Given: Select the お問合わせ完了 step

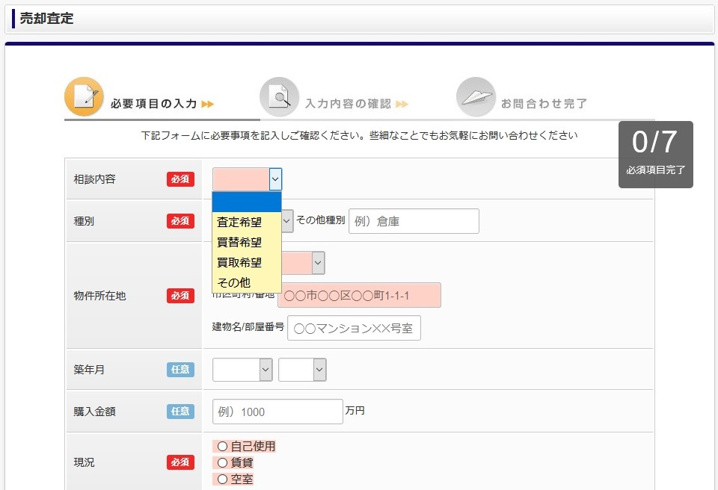Looking at the screenshot, I should pyautogui.click(x=544, y=103).
